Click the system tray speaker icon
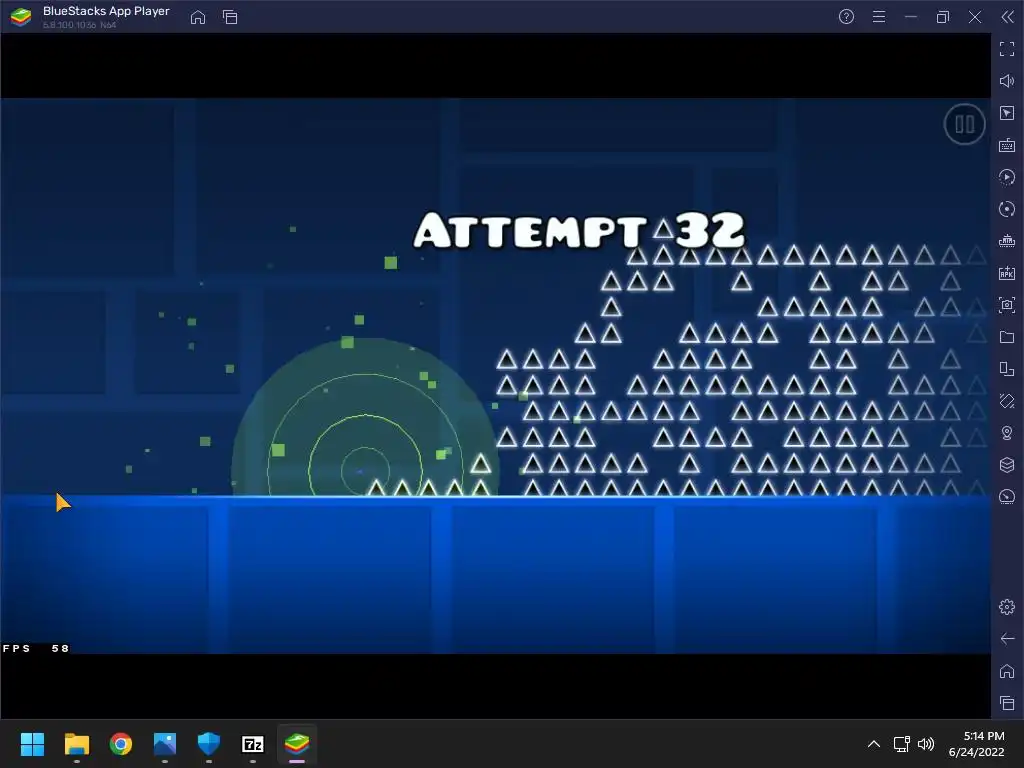The image size is (1024, 768). click(x=925, y=744)
